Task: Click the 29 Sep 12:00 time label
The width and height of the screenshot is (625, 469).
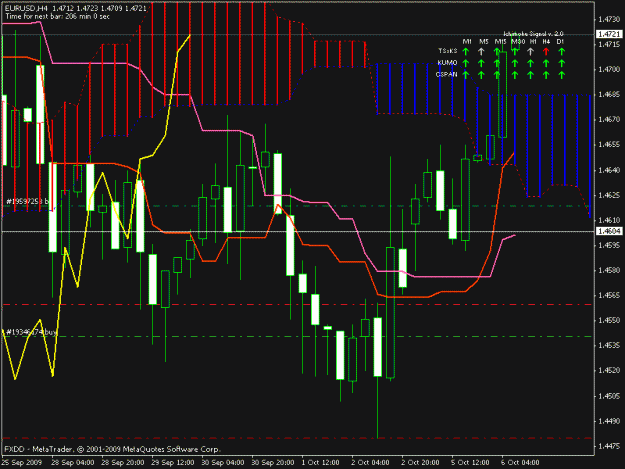Action: click(173, 462)
